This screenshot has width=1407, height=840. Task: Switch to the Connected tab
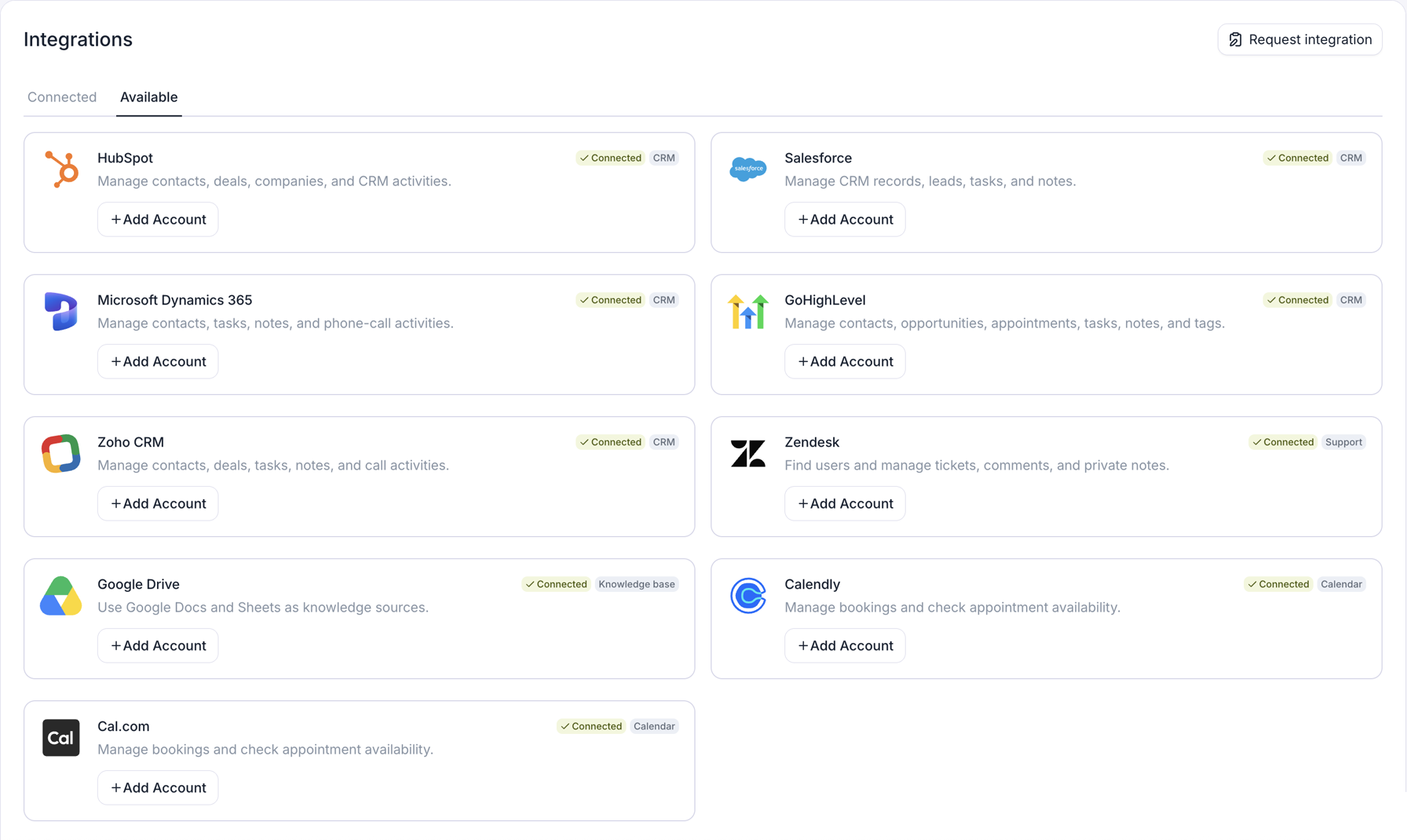[x=62, y=97]
